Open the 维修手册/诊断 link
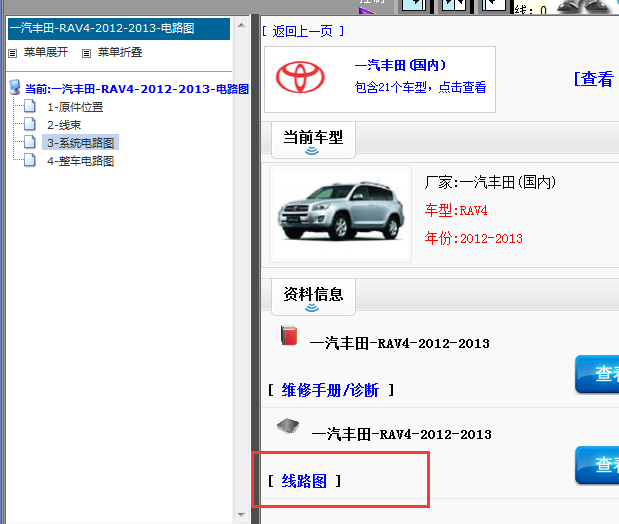The height and width of the screenshot is (524, 619). pyautogui.click(x=330, y=391)
